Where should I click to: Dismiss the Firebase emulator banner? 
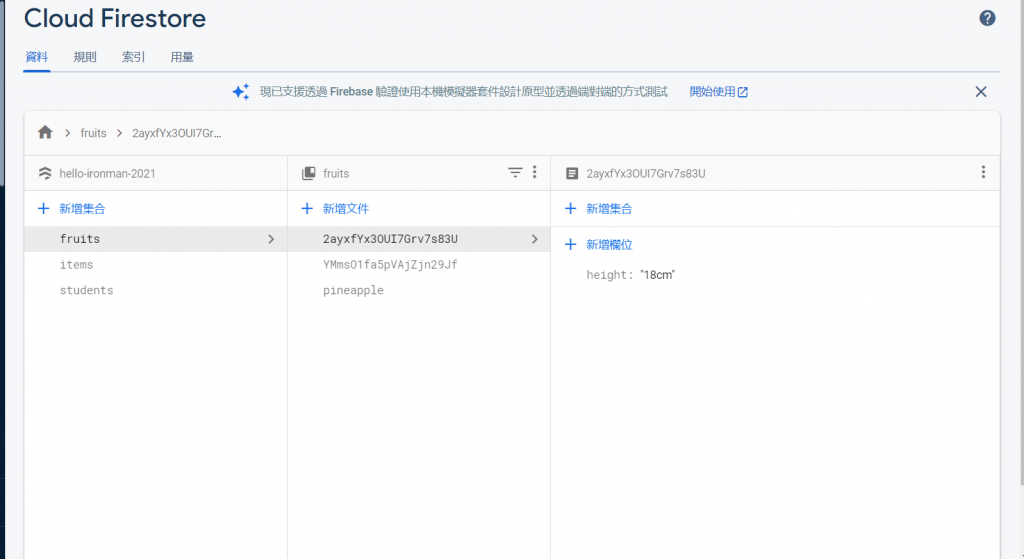pyautogui.click(x=980, y=92)
